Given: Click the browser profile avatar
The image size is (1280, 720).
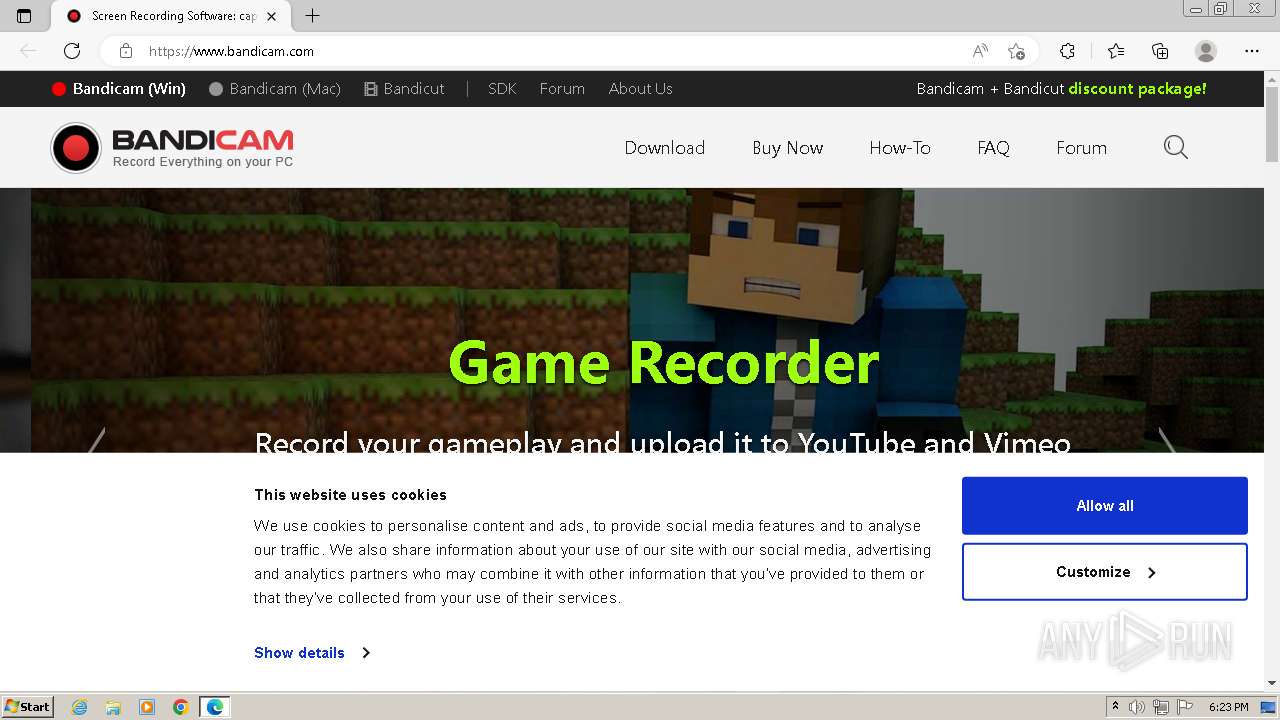Looking at the screenshot, I should [x=1206, y=51].
